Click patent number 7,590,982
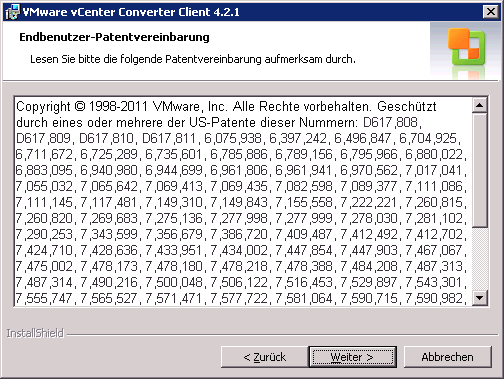 coord(434,298)
